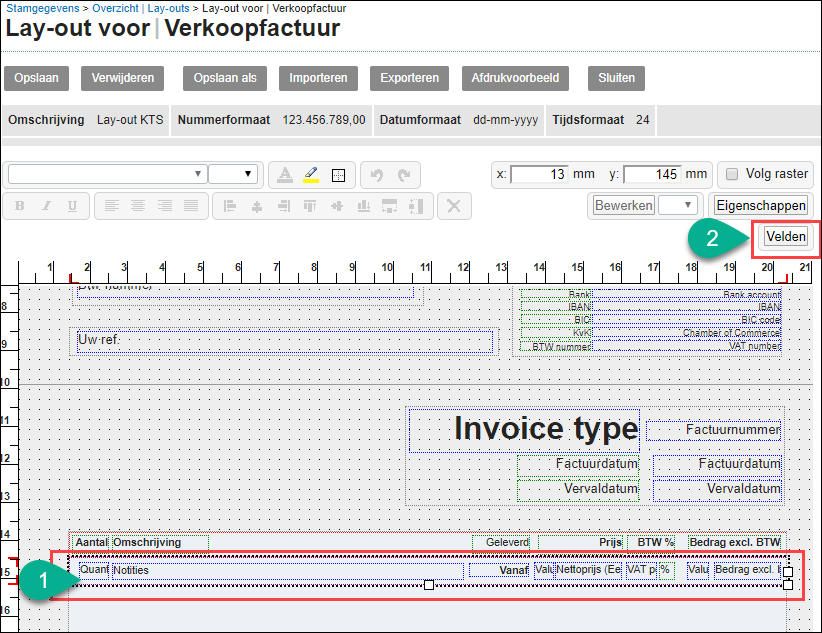The image size is (822, 633).
Task: Select left align toggle in formatting bar
Action: coord(110,205)
